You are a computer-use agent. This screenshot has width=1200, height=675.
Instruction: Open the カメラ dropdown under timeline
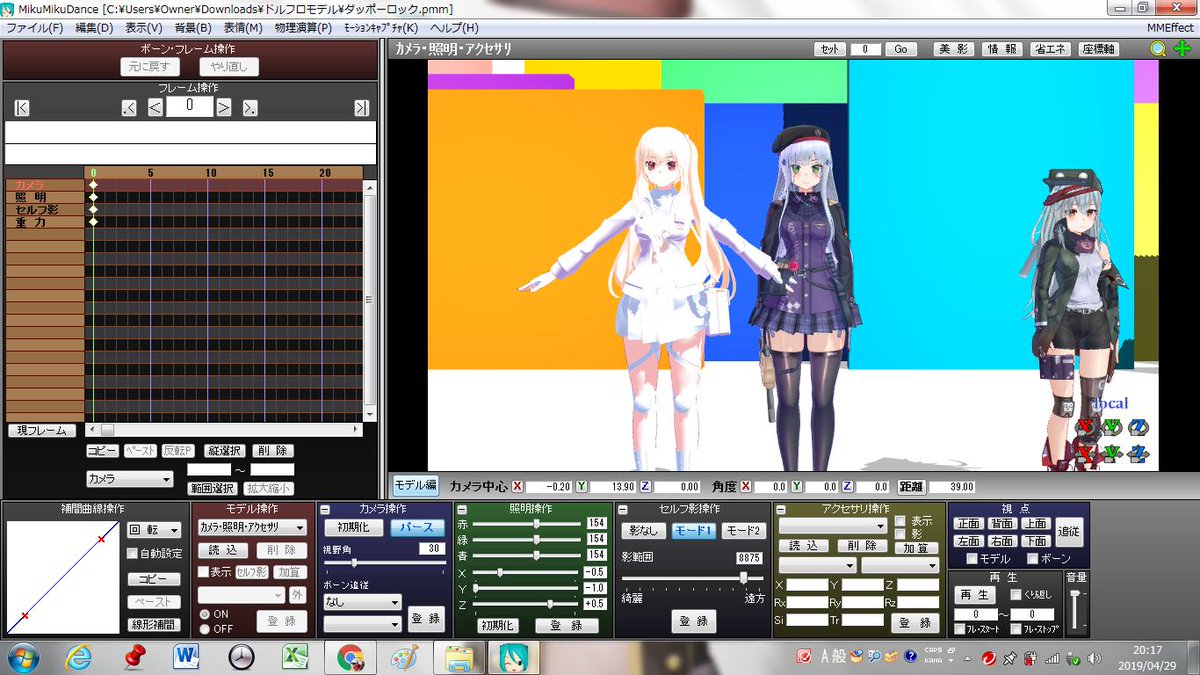(x=130, y=479)
